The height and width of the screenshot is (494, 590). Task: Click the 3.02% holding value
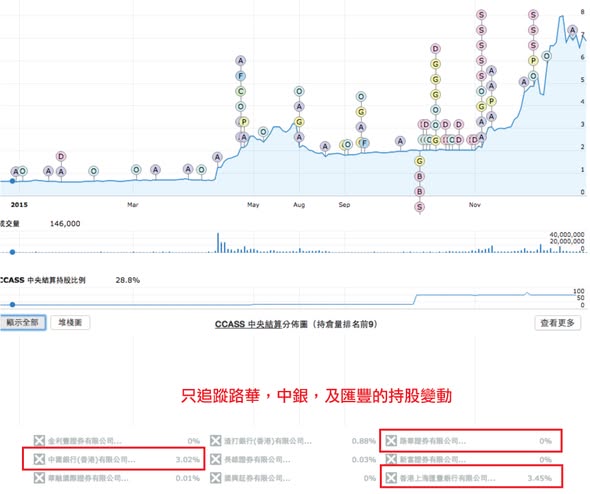click(187, 459)
